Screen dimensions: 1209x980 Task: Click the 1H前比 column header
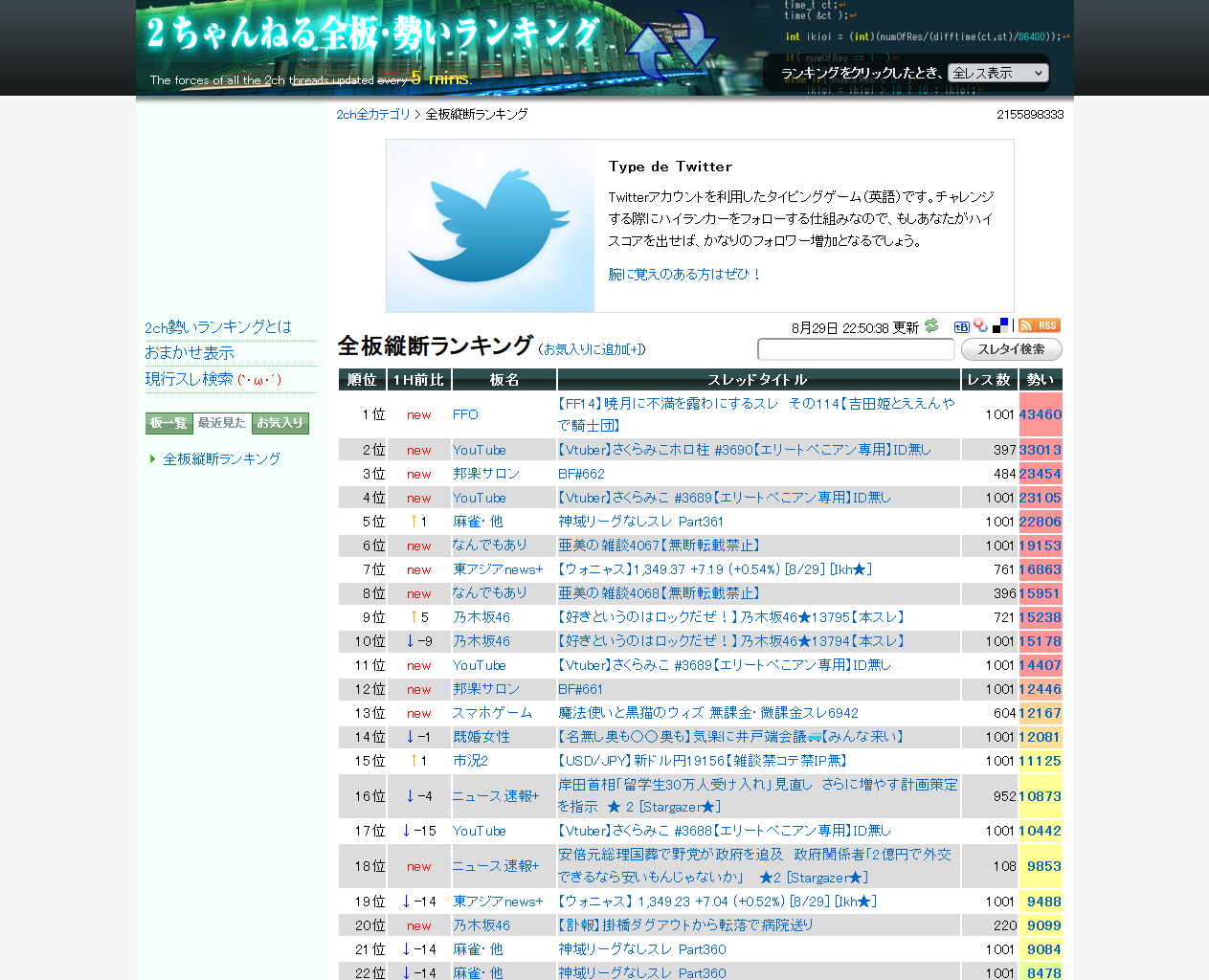pos(419,380)
